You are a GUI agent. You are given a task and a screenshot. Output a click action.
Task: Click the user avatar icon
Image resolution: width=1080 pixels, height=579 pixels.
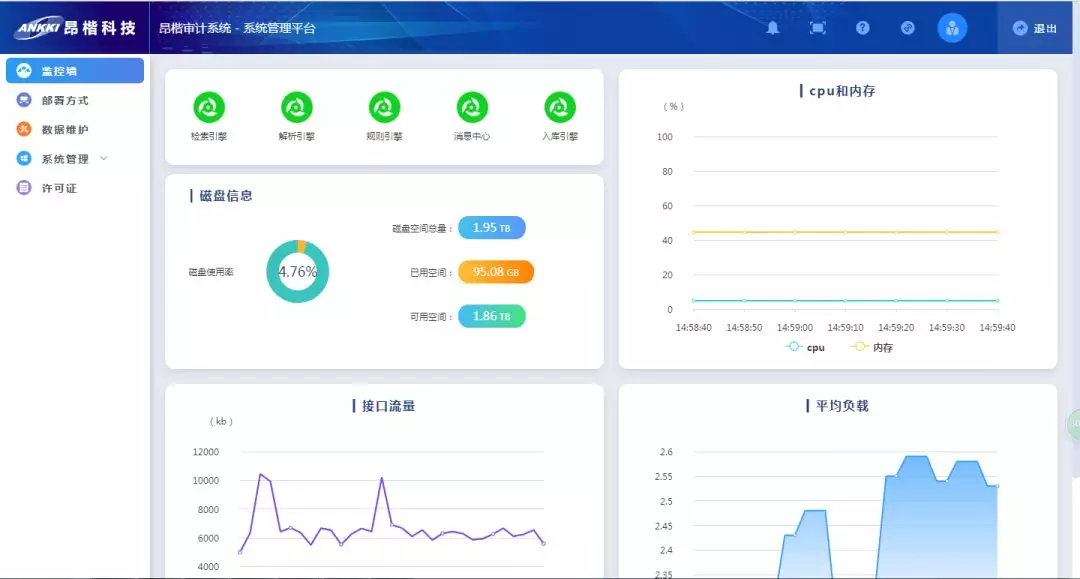click(x=952, y=28)
